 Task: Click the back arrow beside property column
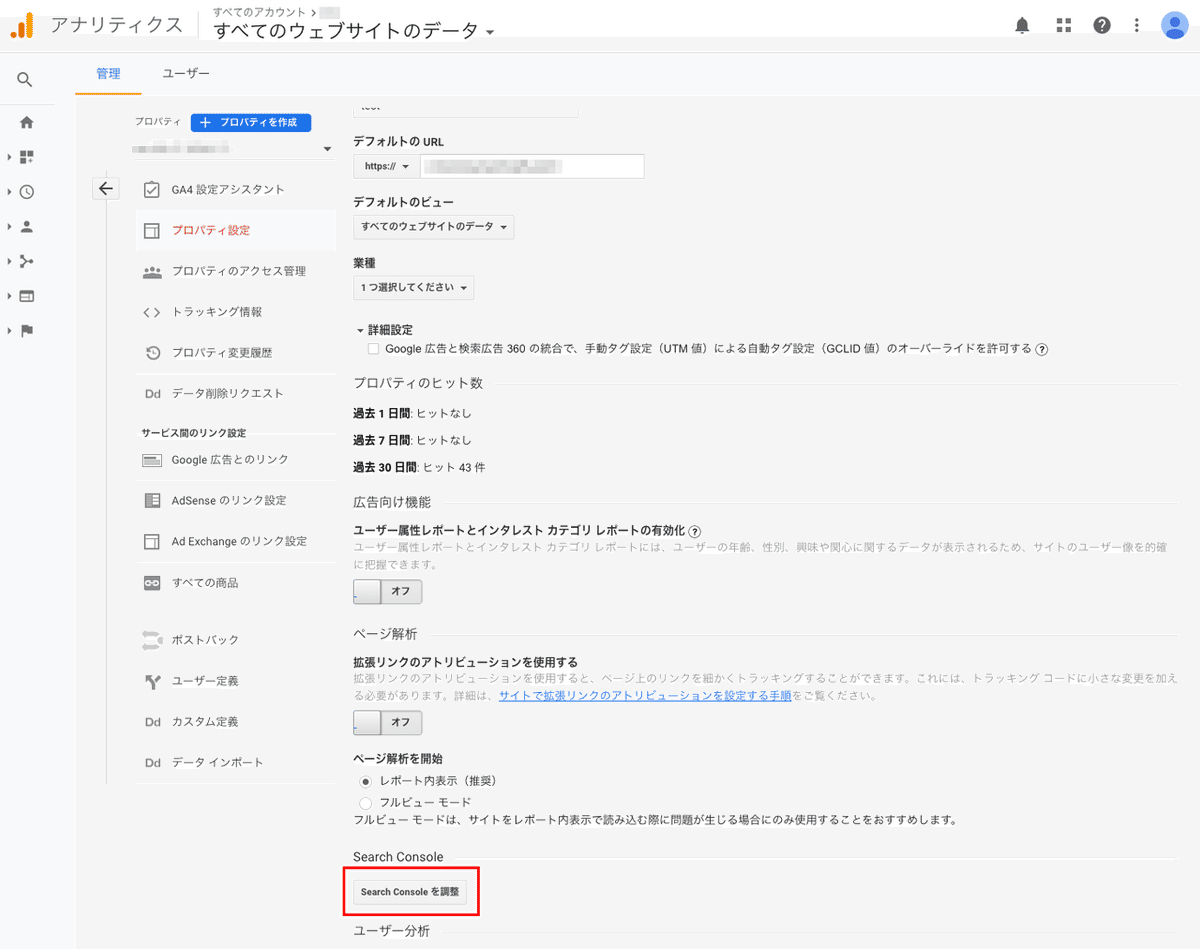(106, 188)
